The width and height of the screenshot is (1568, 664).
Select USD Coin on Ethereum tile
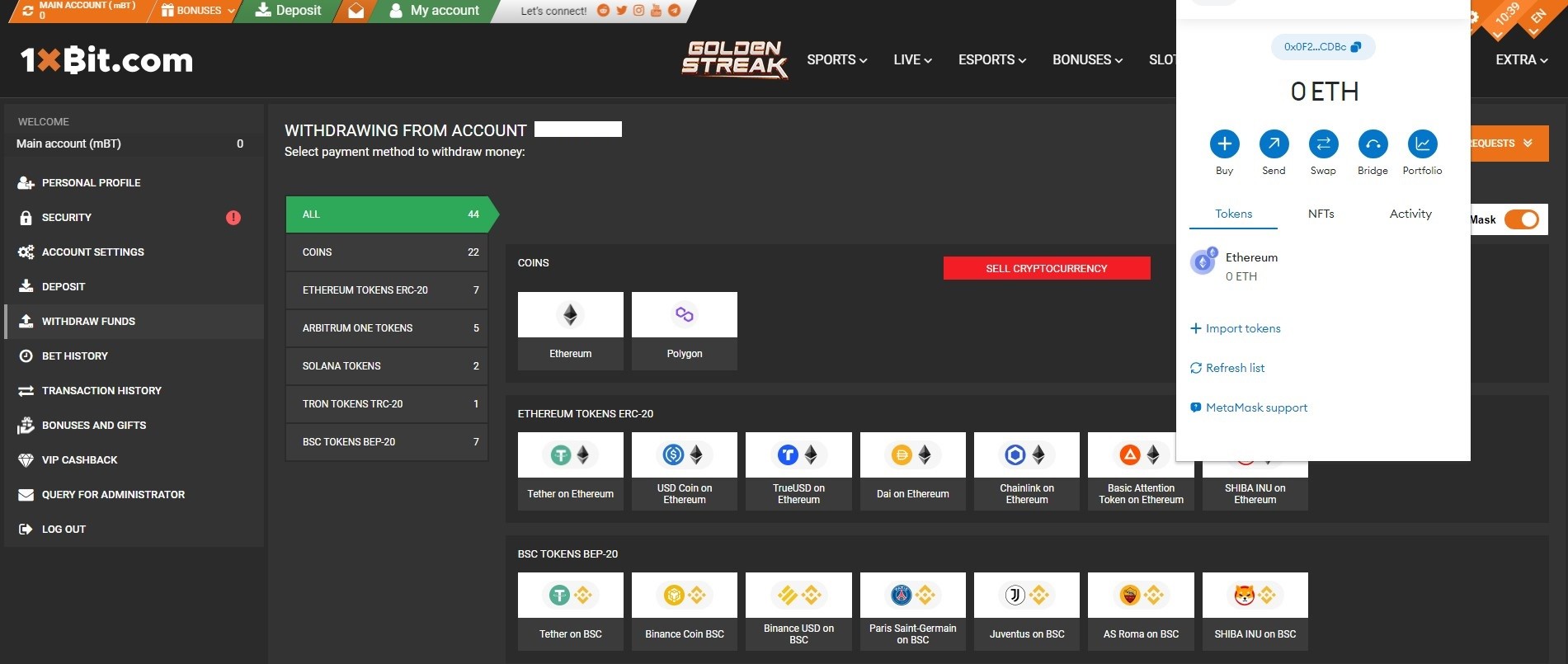(x=685, y=471)
